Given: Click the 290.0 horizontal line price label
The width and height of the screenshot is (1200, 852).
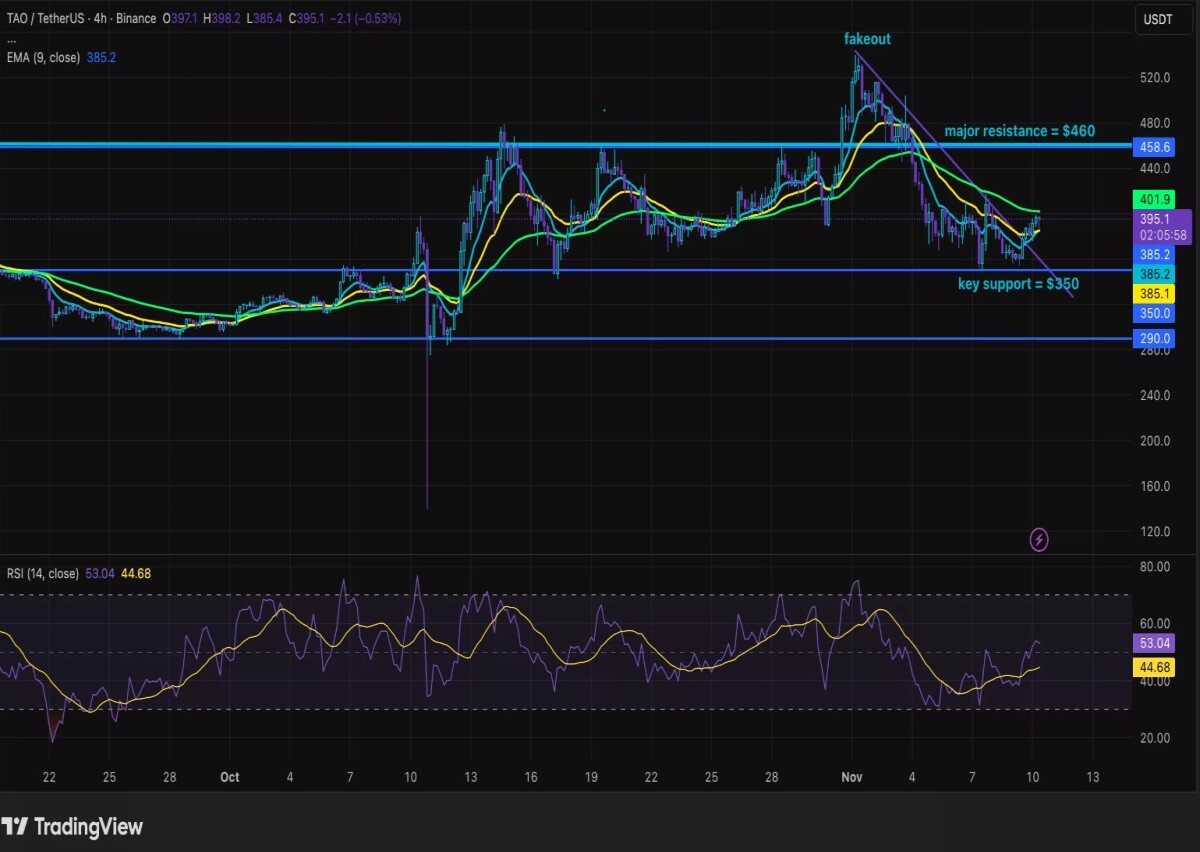Looking at the screenshot, I should click(x=1154, y=339).
